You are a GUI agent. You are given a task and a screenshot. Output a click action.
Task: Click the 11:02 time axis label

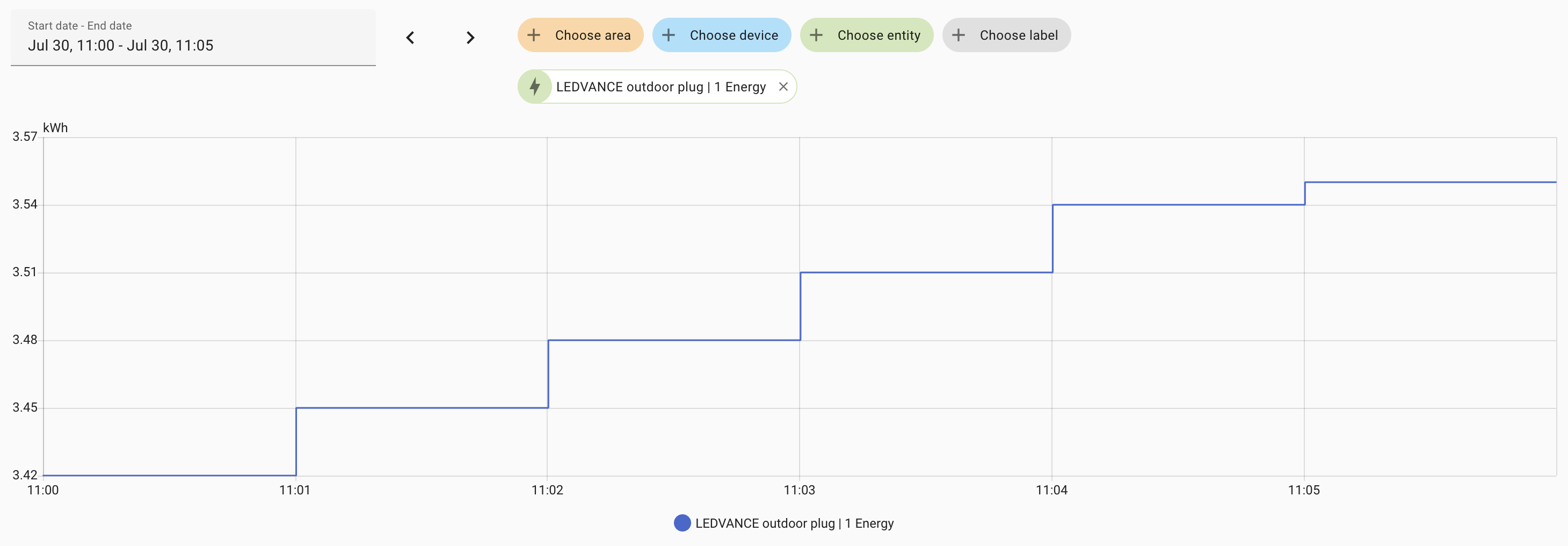[x=547, y=490]
